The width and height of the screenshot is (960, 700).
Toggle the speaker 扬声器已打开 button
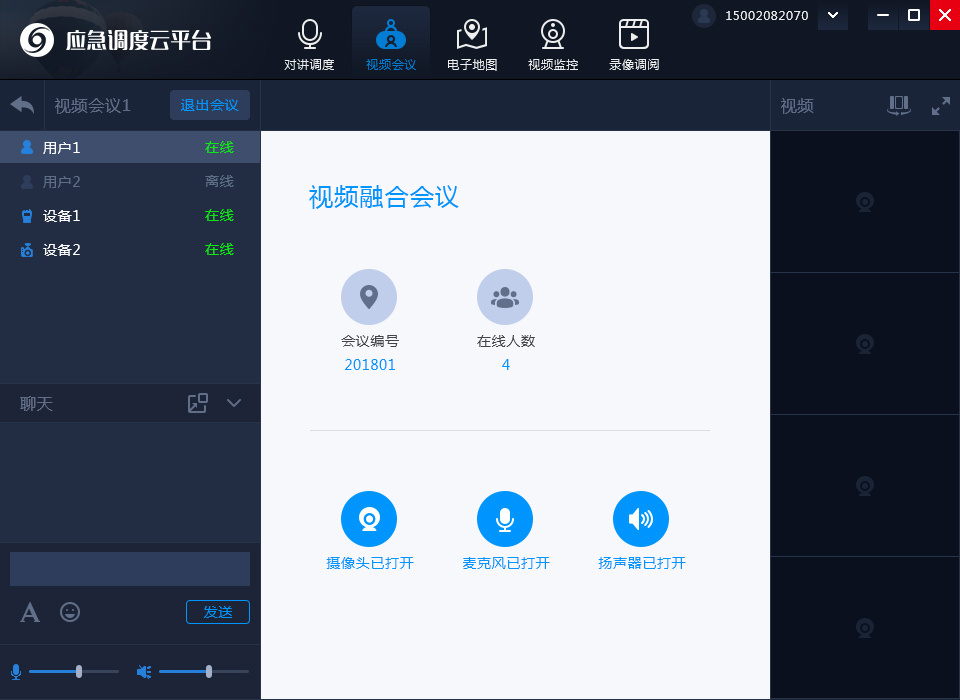tap(641, 519)
